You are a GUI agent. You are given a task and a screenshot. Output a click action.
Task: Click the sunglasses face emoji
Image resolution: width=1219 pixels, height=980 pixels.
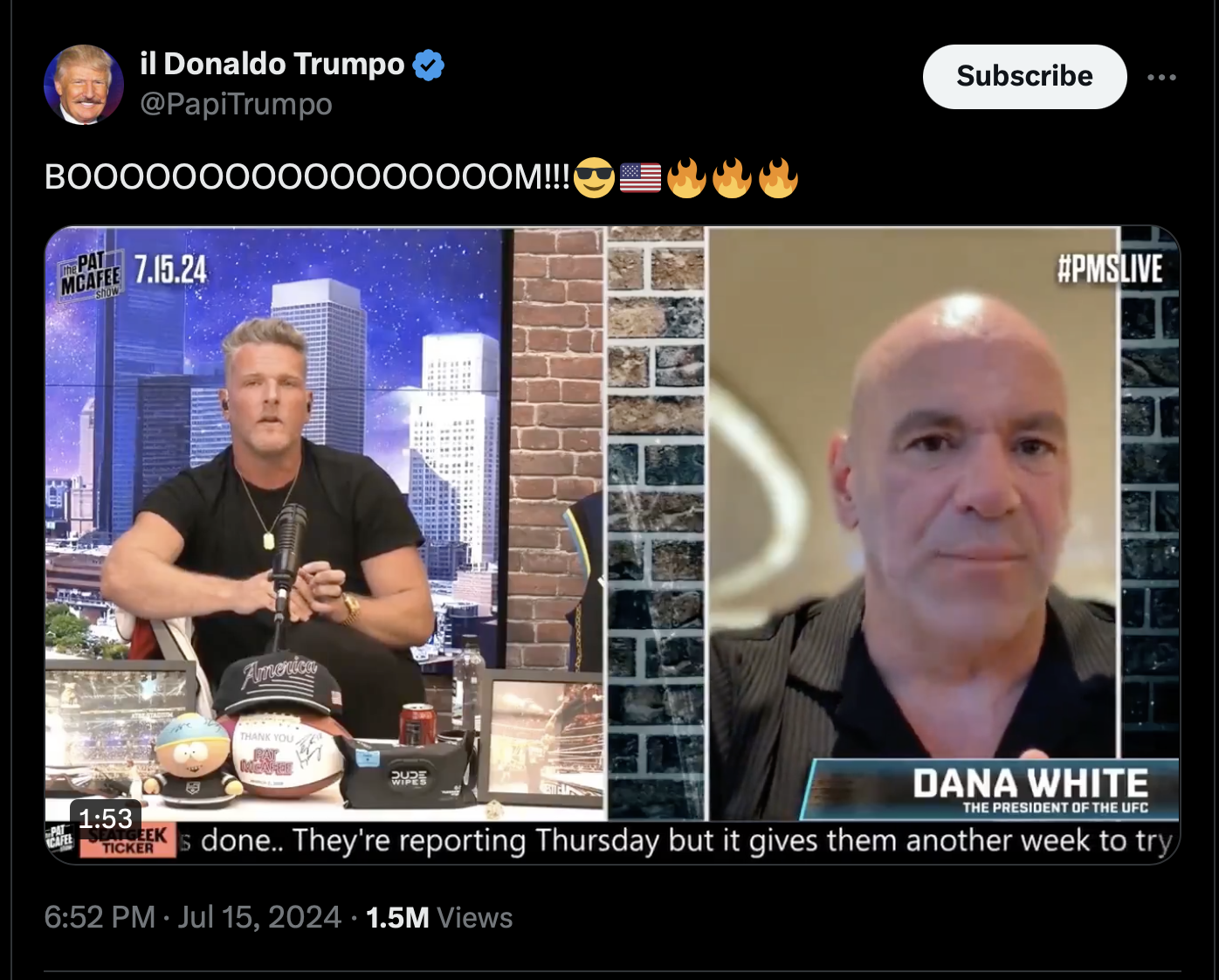click(x=595, y=177)
